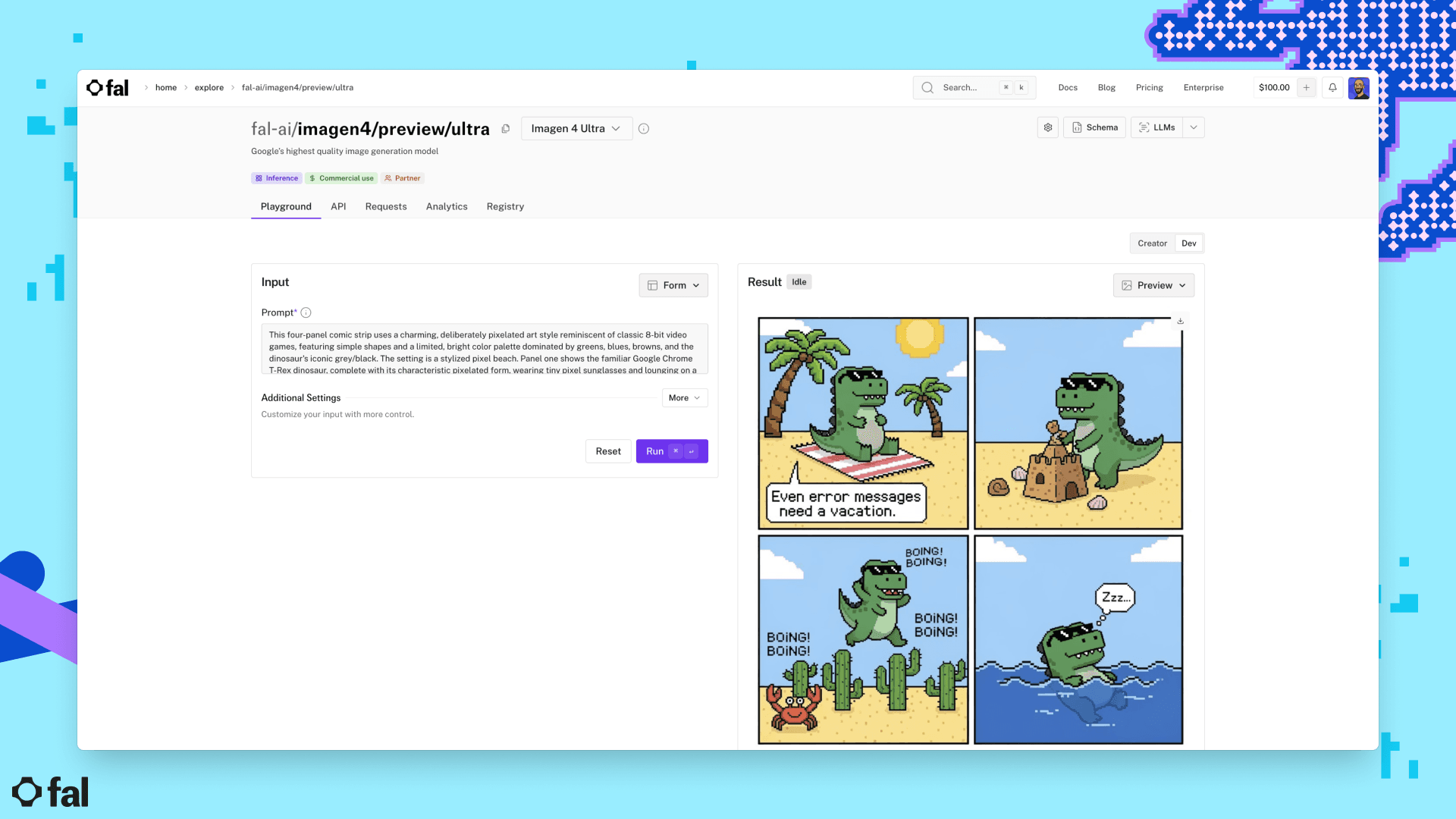Screen dimensions: 1456x819
Task: Click the fal logo in header
Action: click(108, 88)
